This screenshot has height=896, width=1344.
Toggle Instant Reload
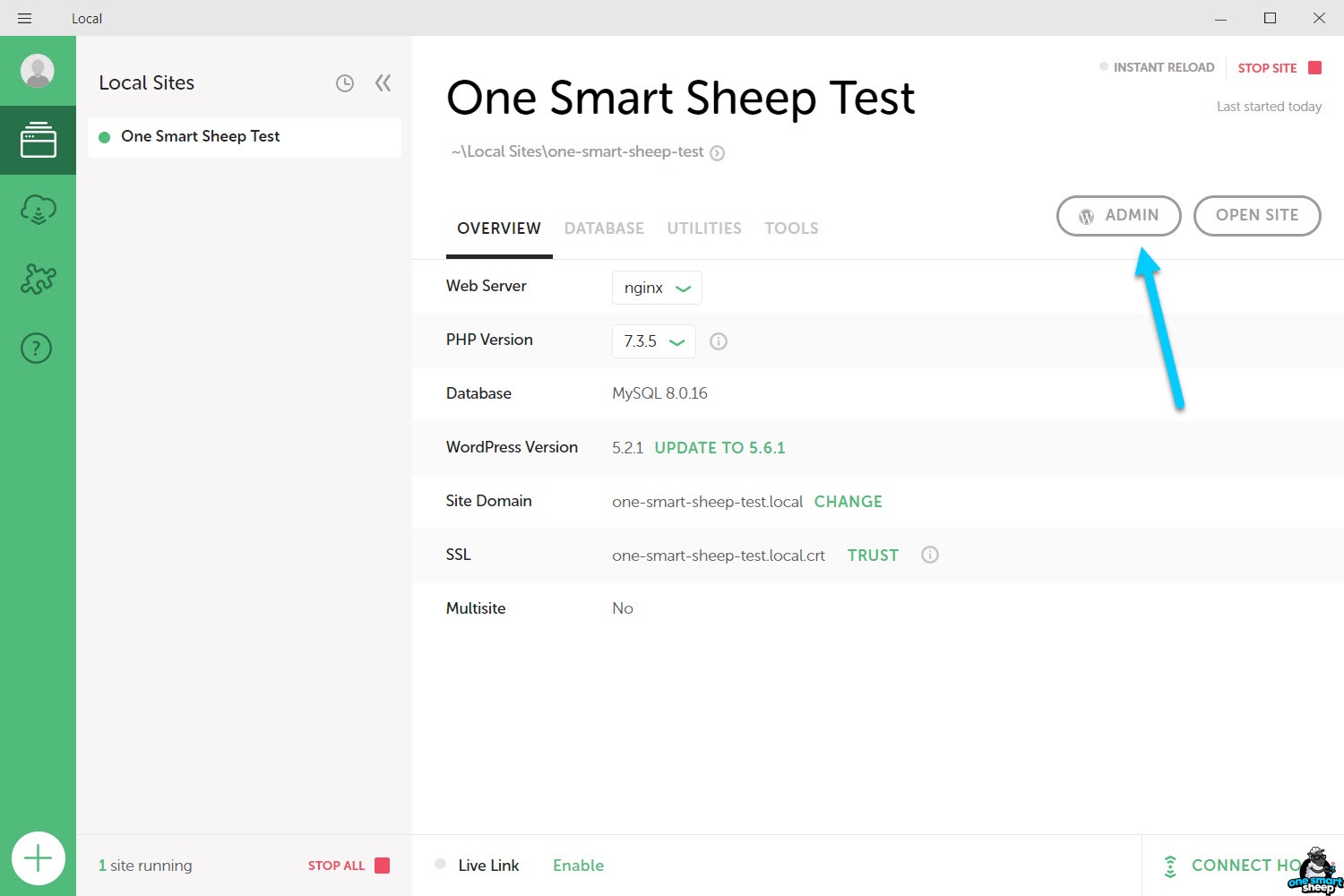coord(1157,67)
